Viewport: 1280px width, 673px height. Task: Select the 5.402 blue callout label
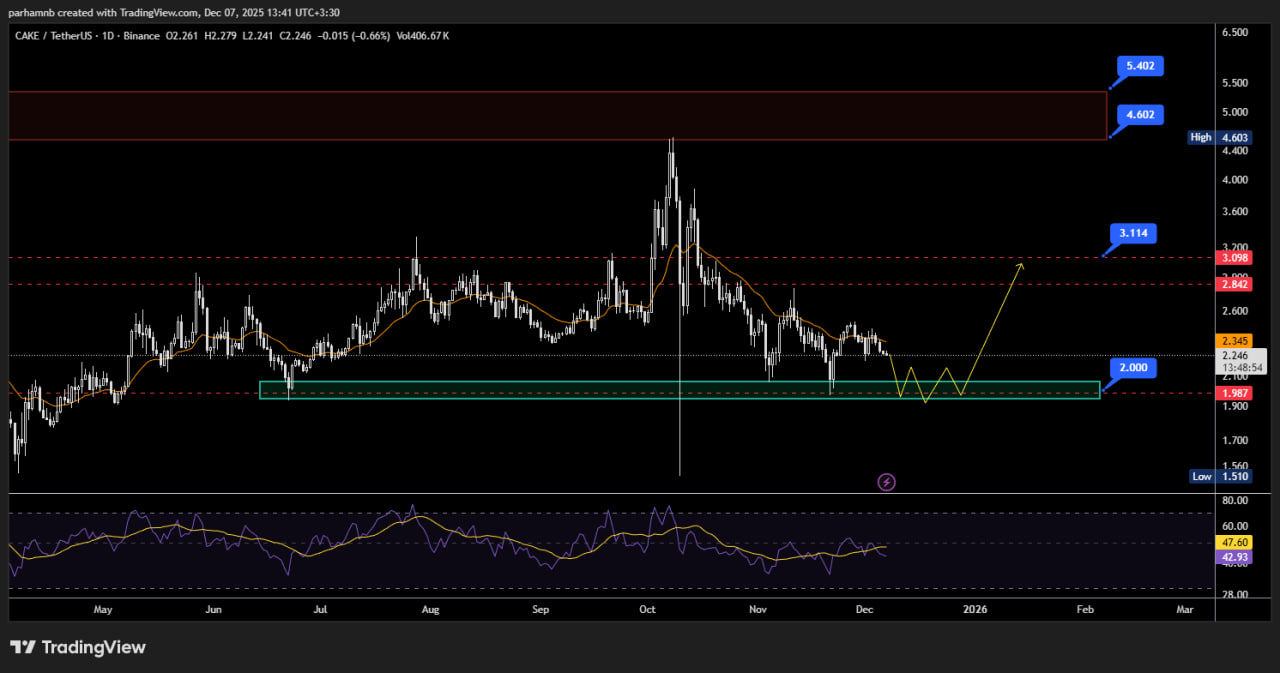[x=1140, y=66]
